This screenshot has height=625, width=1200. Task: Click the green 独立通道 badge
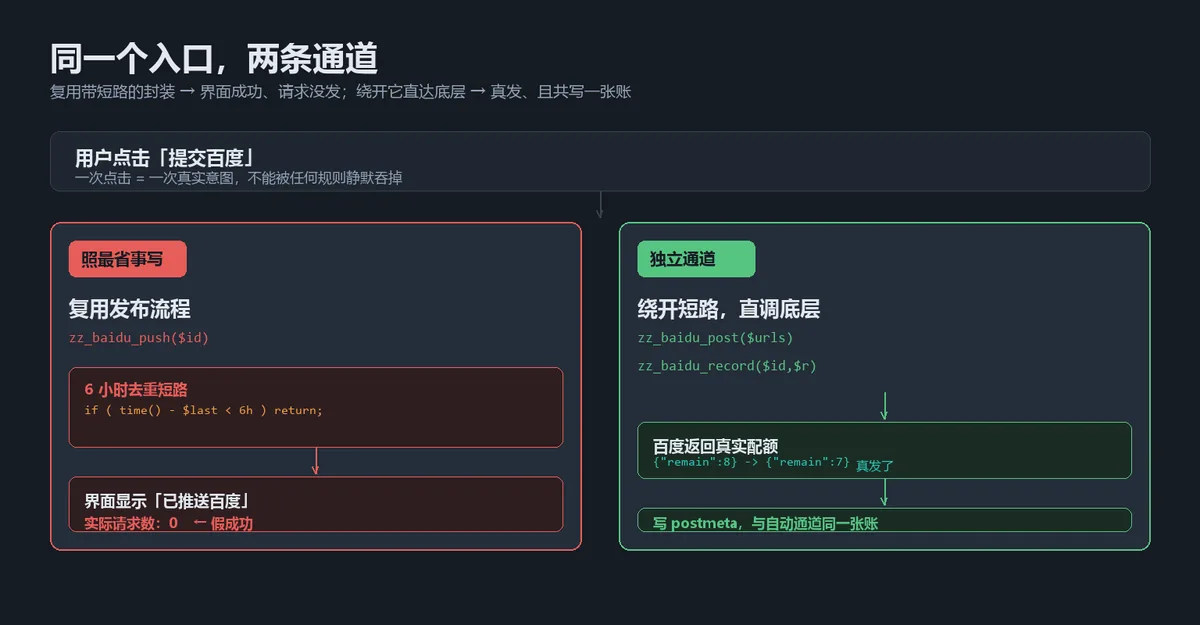point(696,259)
